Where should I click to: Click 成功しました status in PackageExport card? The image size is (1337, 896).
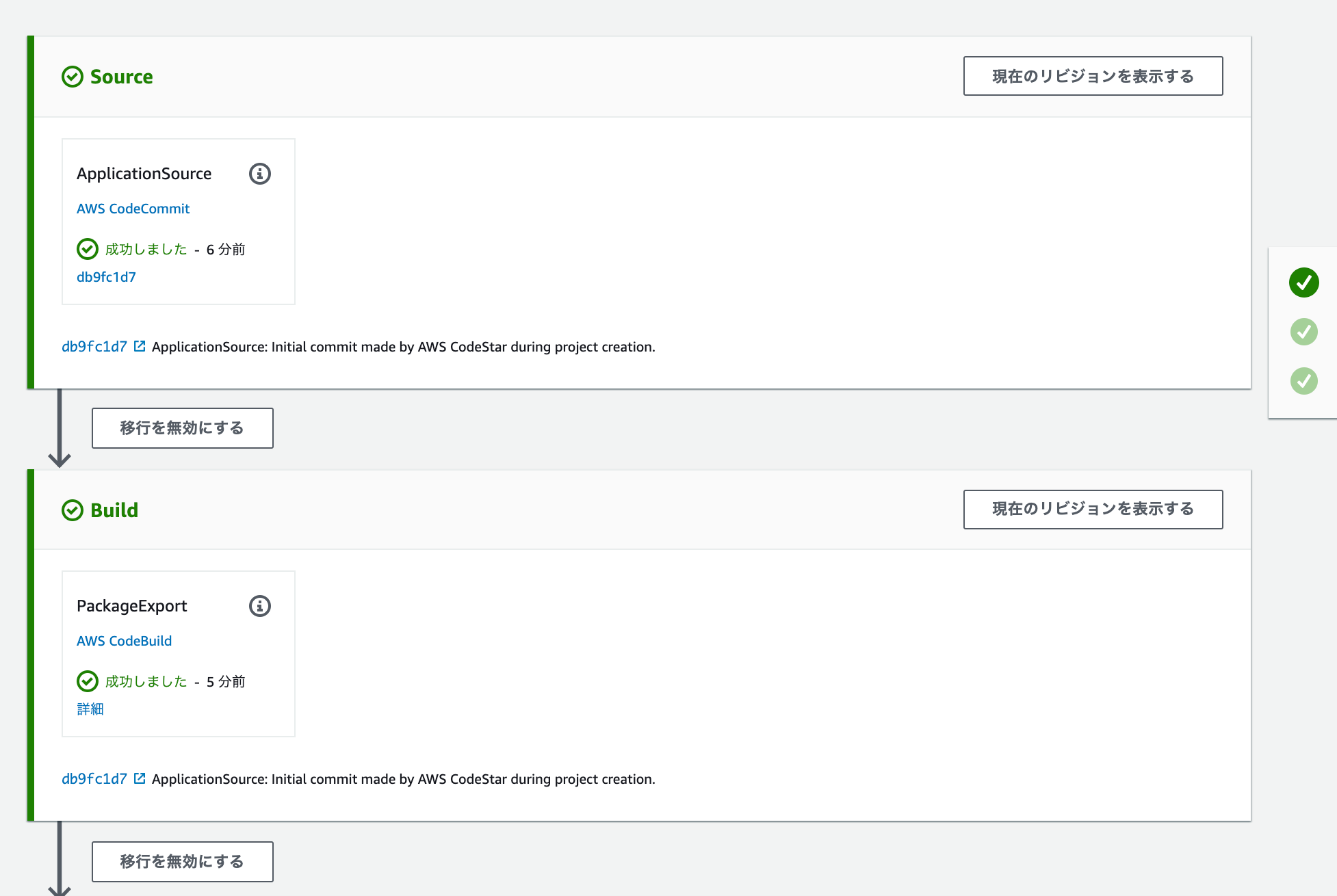(146, 681)
